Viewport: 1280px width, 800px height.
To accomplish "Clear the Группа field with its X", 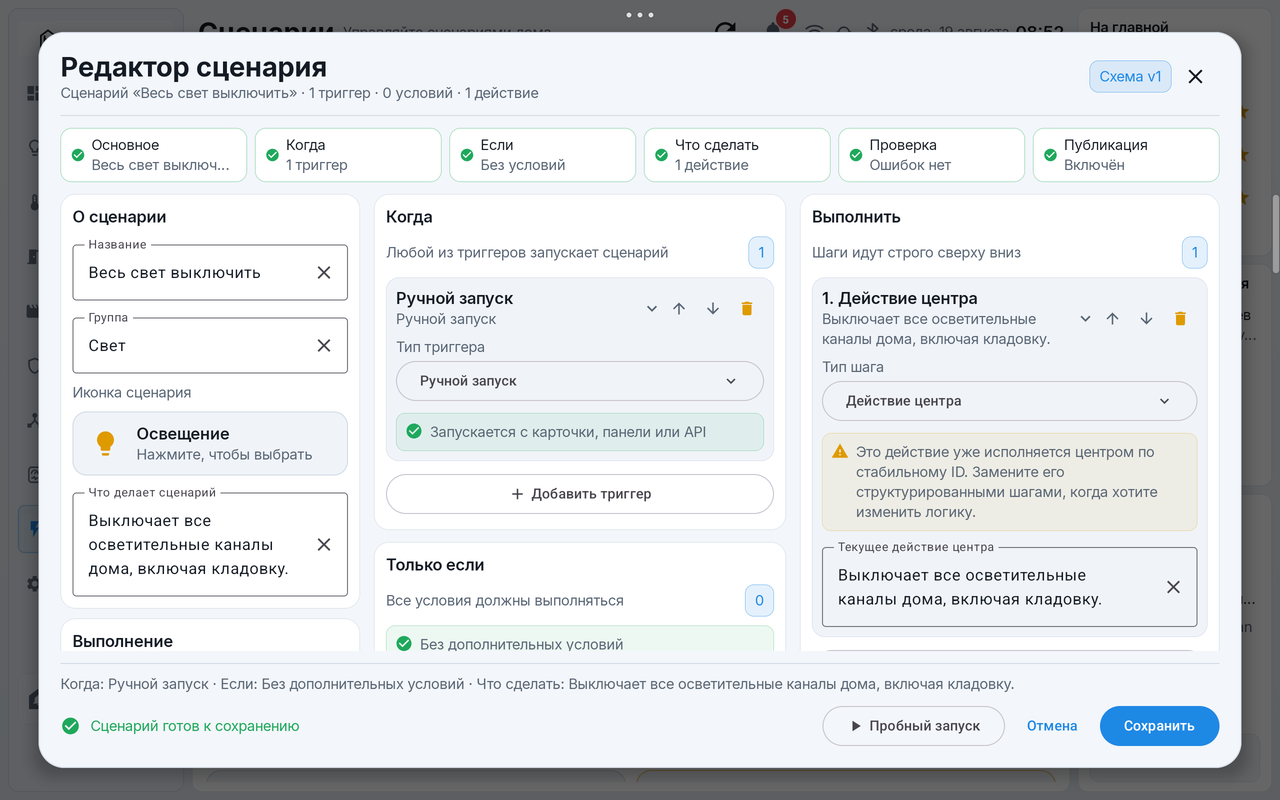I will (x=324, y=345).
